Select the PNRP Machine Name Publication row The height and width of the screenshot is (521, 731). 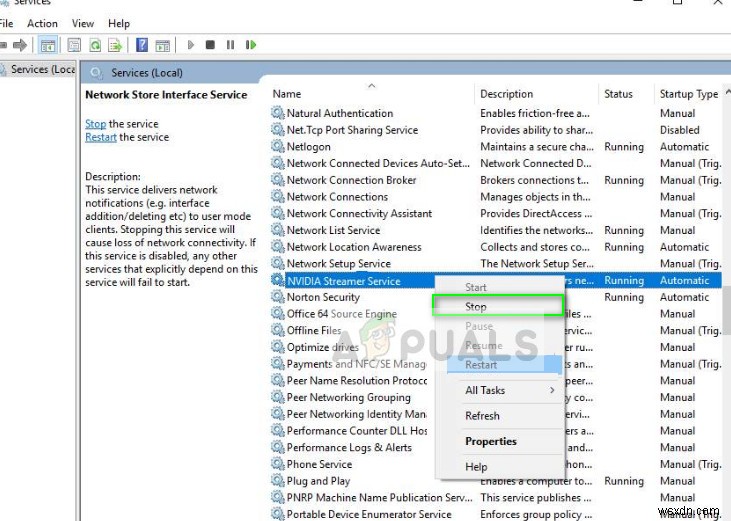coord(496,497)
